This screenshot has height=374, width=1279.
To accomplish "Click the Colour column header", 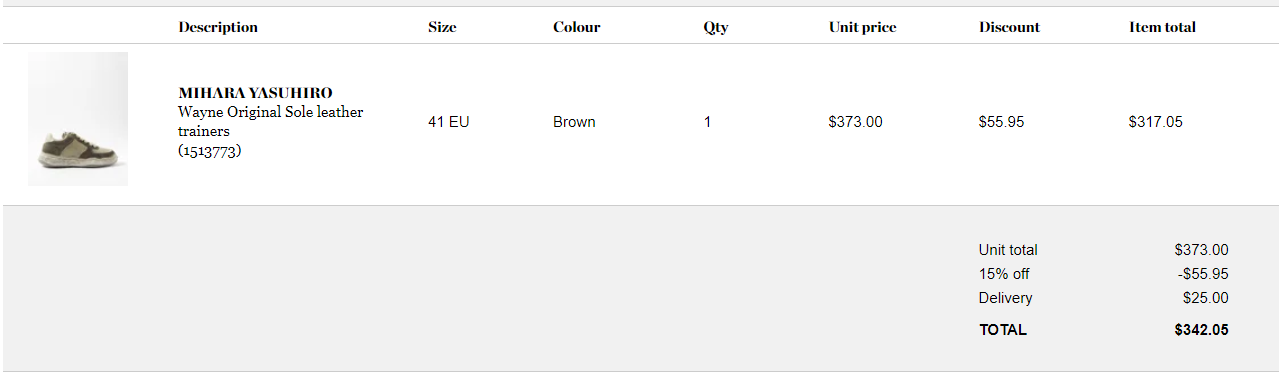I will pos(577,27).
